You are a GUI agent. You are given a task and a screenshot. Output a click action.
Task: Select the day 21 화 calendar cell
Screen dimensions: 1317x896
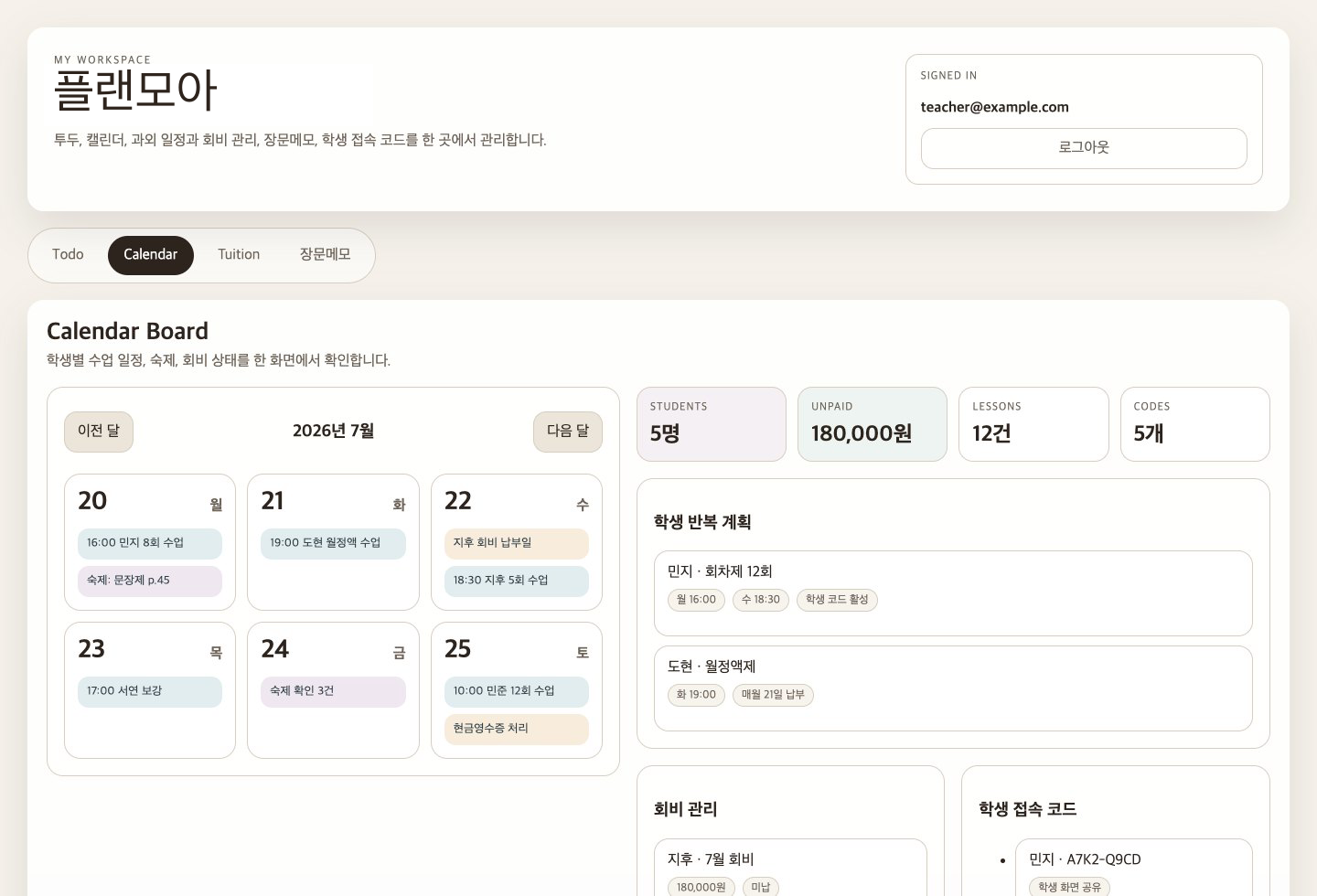pyautogui.click(x=333, y=542)
